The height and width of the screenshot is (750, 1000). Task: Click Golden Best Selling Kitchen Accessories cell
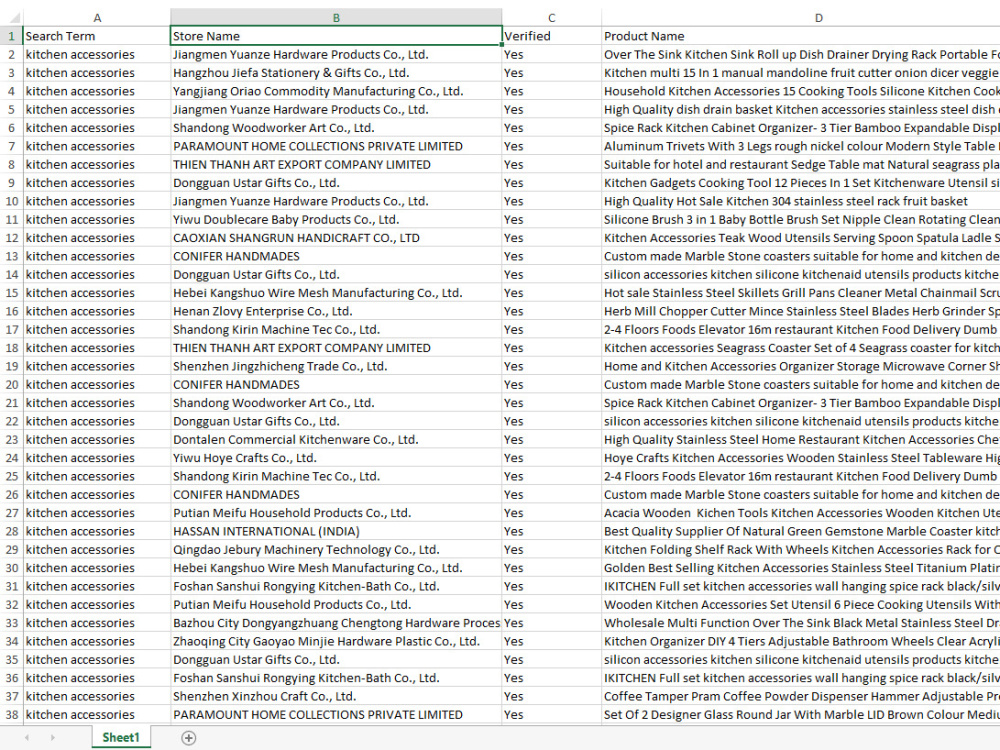pos(800,568)
